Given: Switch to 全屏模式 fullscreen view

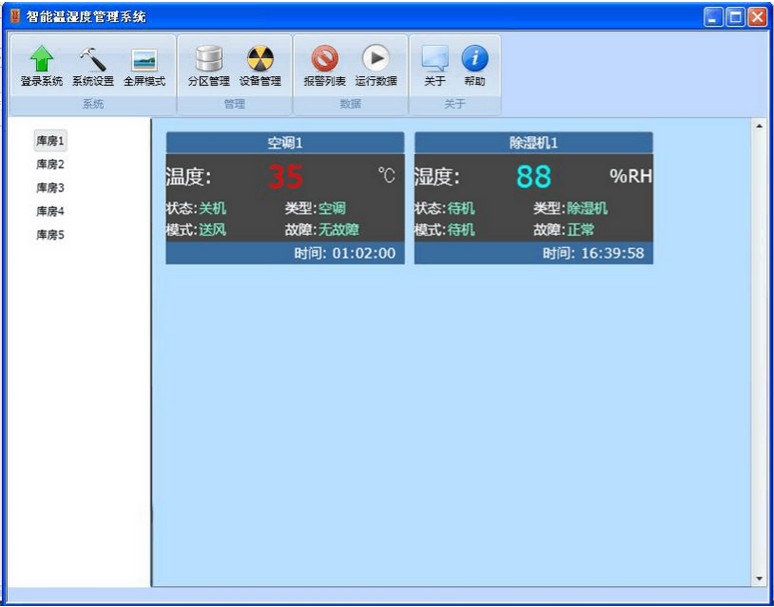Looking at the screenshot, I should click(x=144, y=60).
